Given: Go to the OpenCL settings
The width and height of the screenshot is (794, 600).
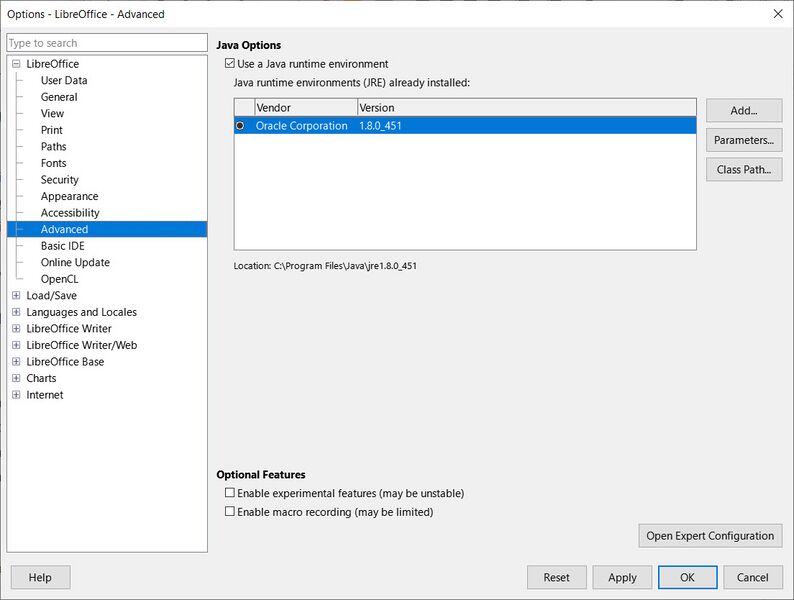Looking at the screenshot, I should click(x=59, y=279).
